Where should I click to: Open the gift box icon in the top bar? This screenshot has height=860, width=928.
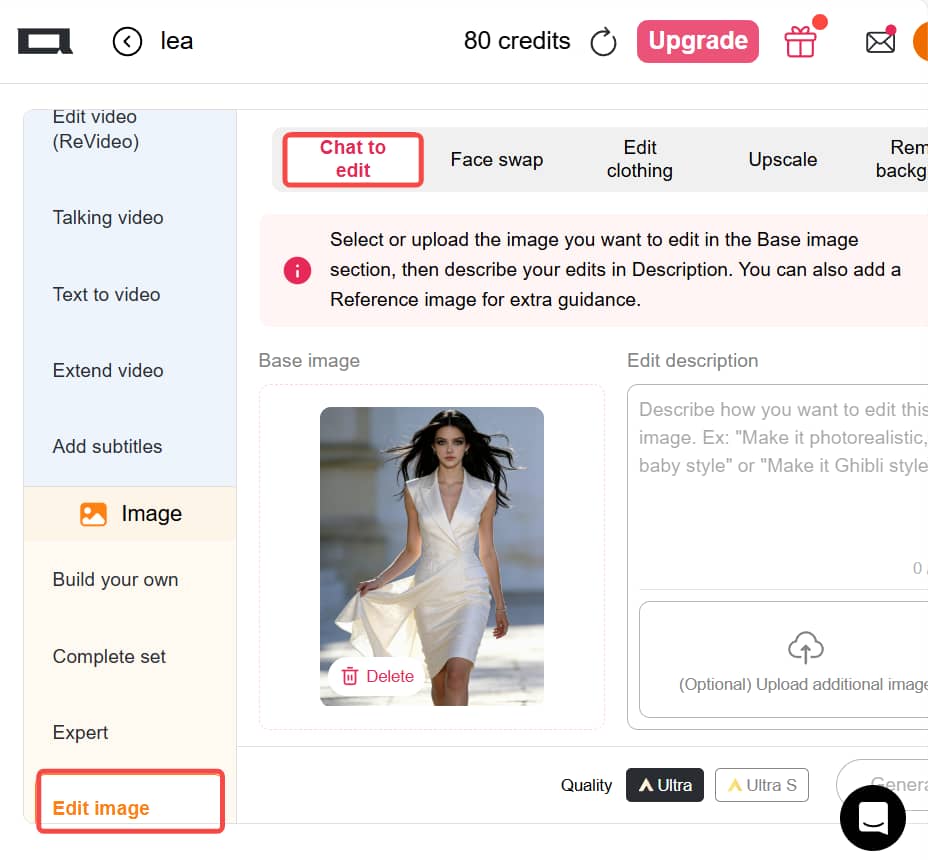(800, 42)
